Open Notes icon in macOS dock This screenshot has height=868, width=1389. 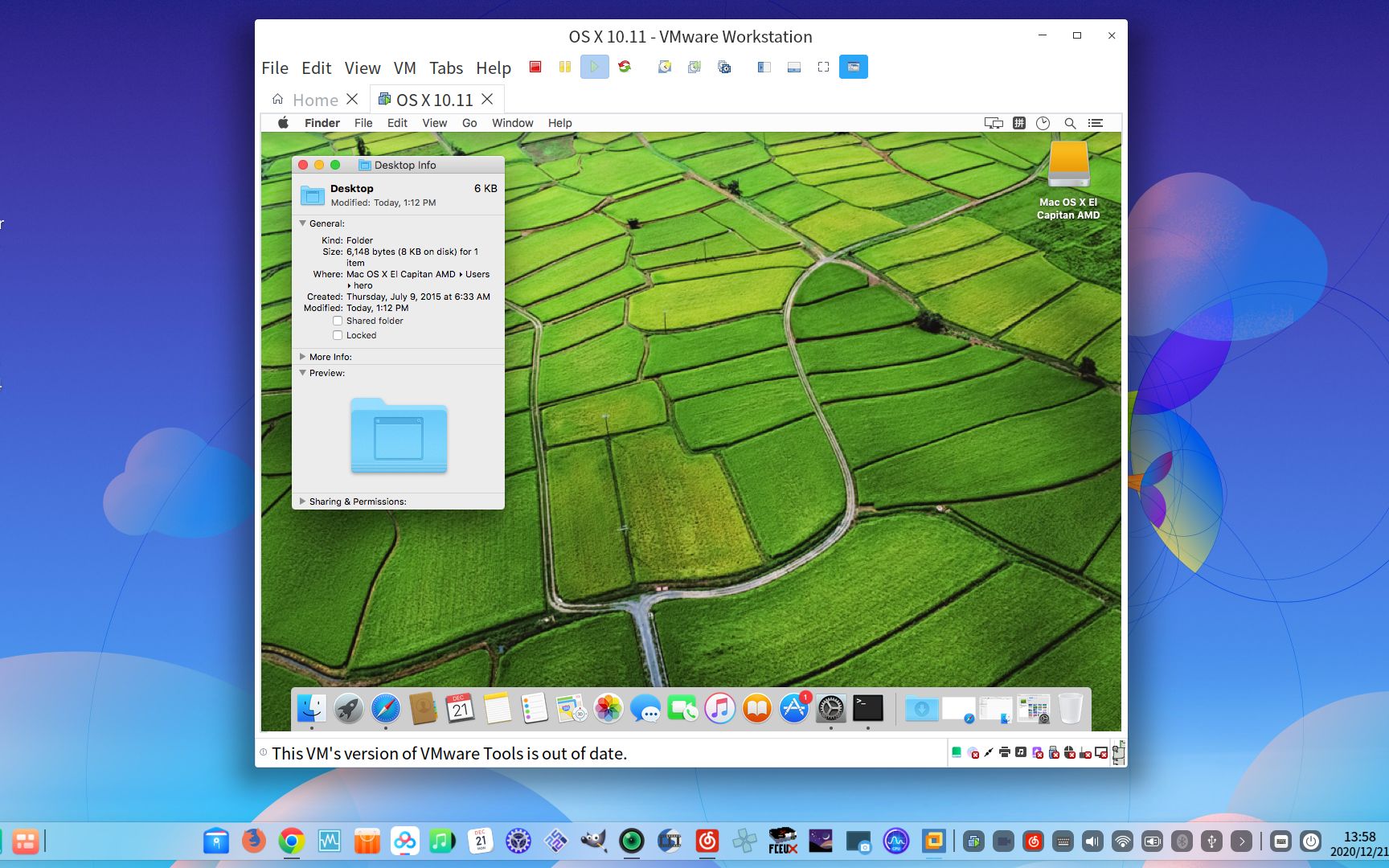pyautogui.click(x=497, y=708)
